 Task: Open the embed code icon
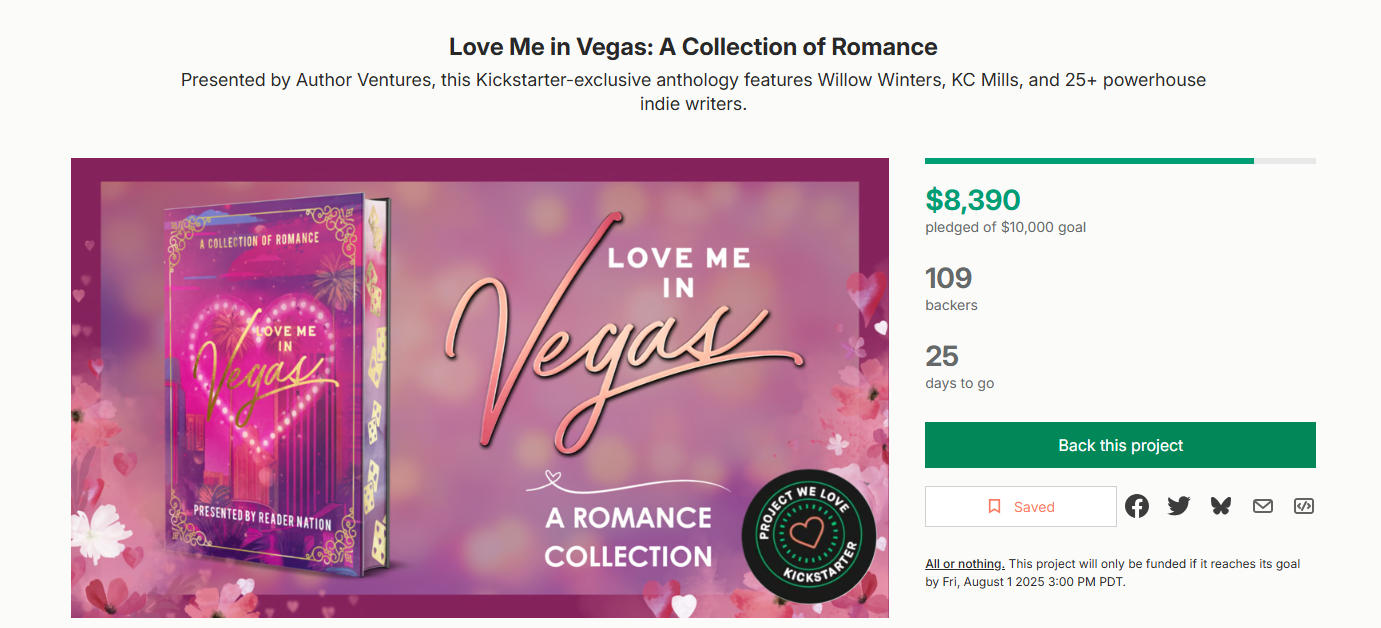coord(1304,506)
